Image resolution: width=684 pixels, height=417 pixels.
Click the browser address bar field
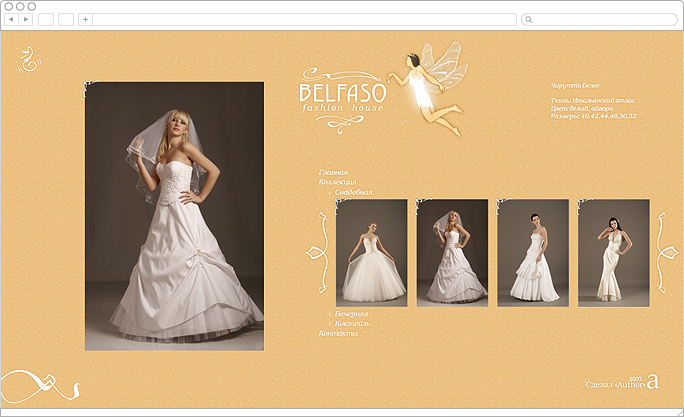[304, 19]
